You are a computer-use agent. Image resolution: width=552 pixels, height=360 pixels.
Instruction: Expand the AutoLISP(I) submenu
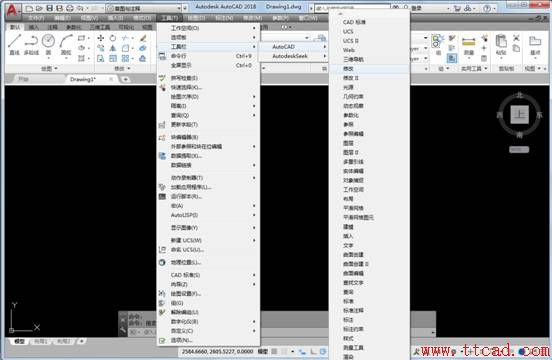pos(208,215)
